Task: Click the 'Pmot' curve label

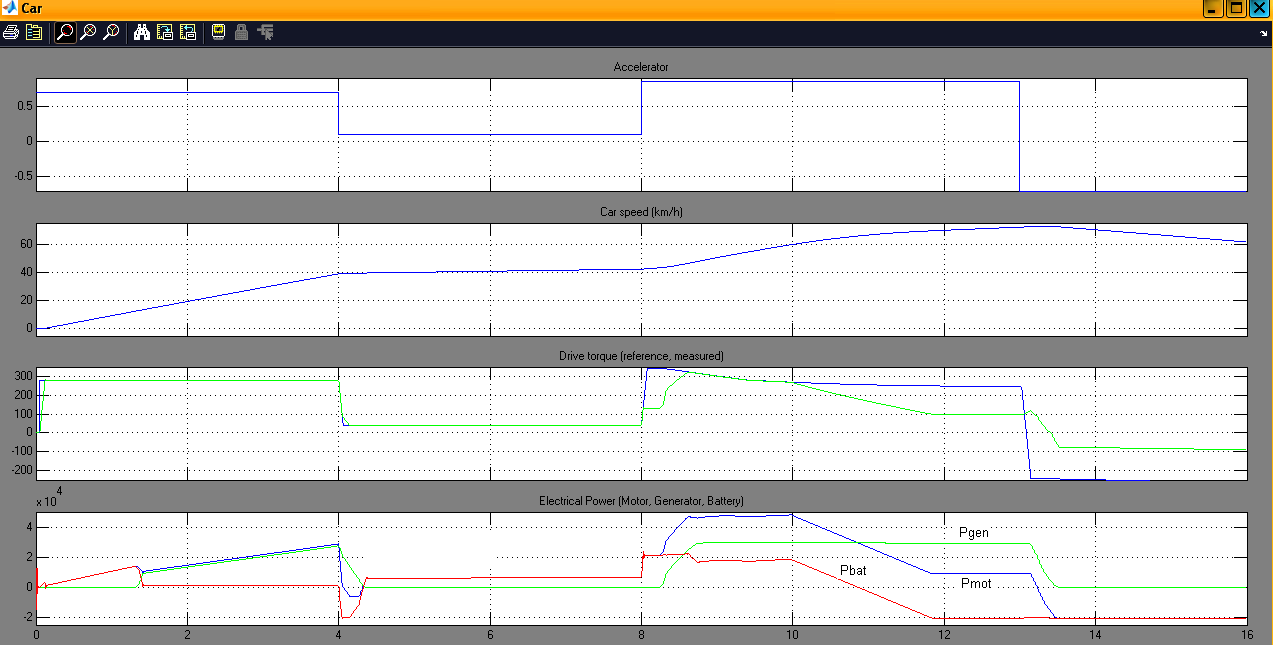Action: tap(976, 583)
